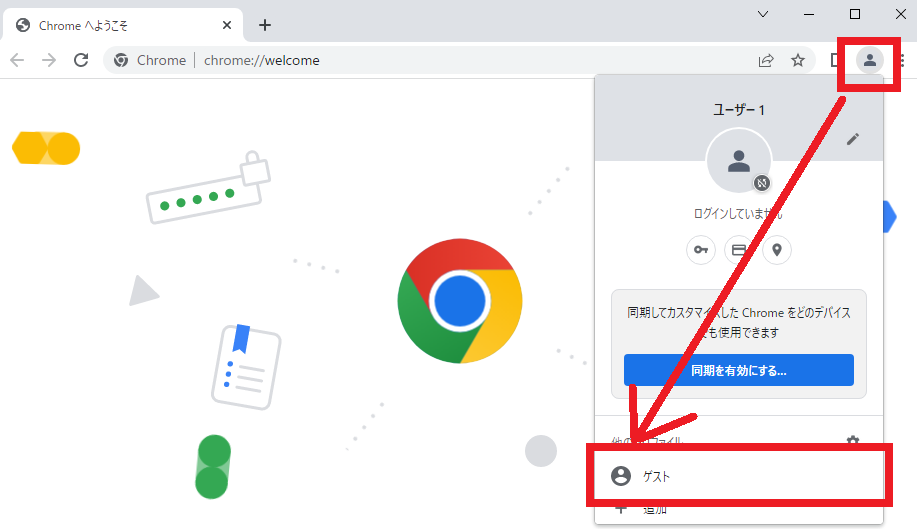Click the profile avatar icon in toolbar
Screen dimensions: 917x529
pyautogui.click(x=870, y=60)
